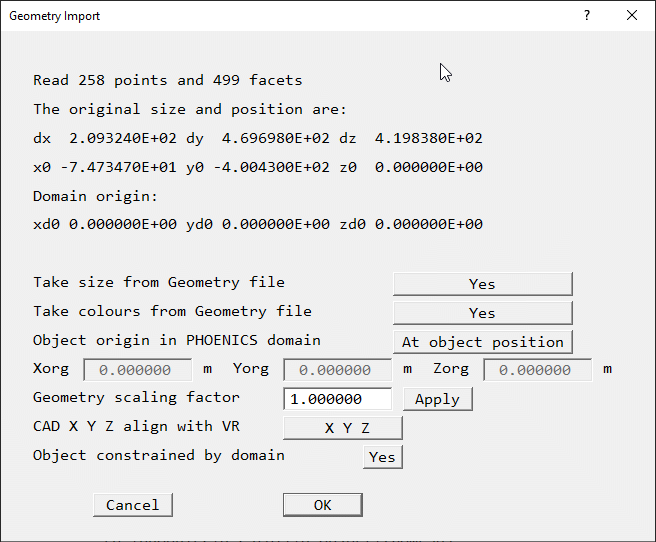Close the Geometry Import dialog
This screenshot has width=656, height=542.
[631, 16]
